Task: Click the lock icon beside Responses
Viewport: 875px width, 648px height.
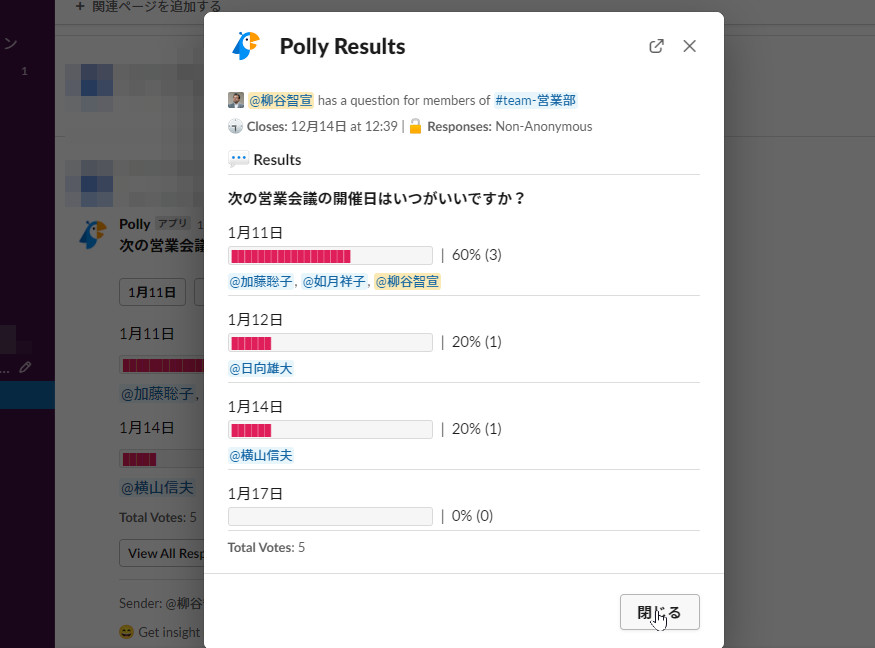Action: point(415,127)
